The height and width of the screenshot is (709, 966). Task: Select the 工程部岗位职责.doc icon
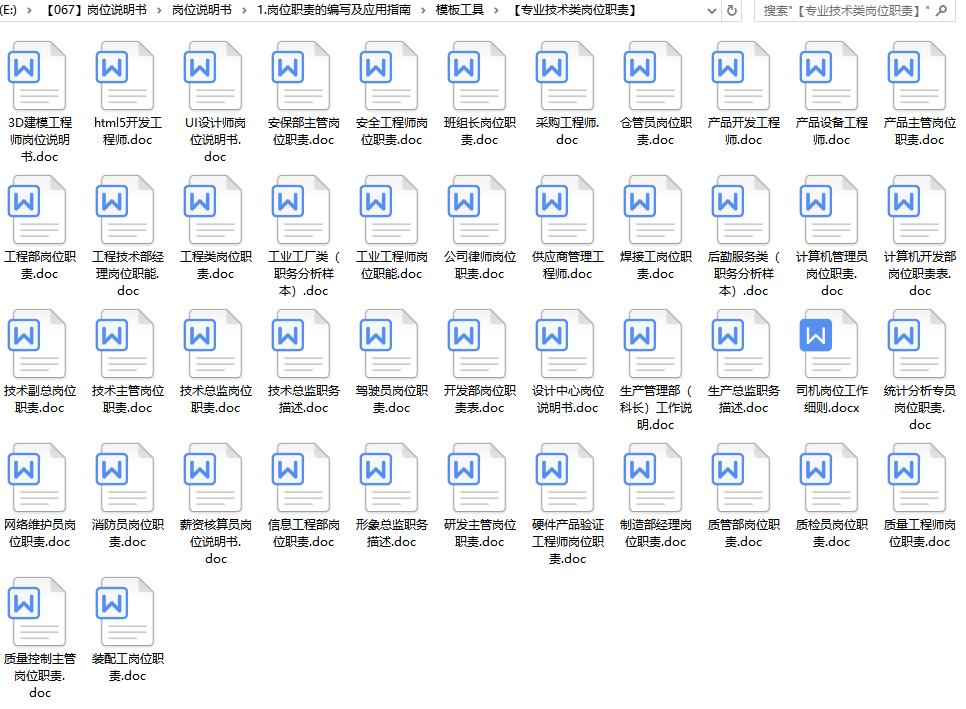click(x=37, y=209)
